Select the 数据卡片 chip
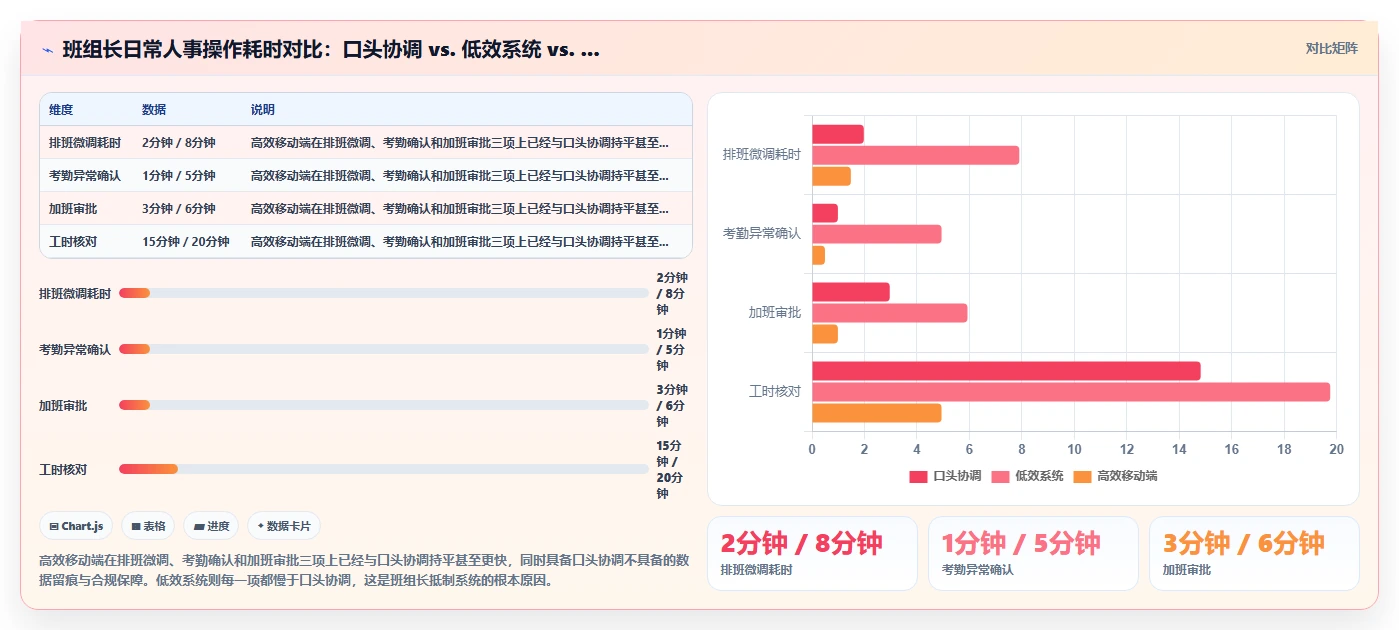Viewport: 1399px width, 630px height. pyautogui.click(x=284, y=526)
